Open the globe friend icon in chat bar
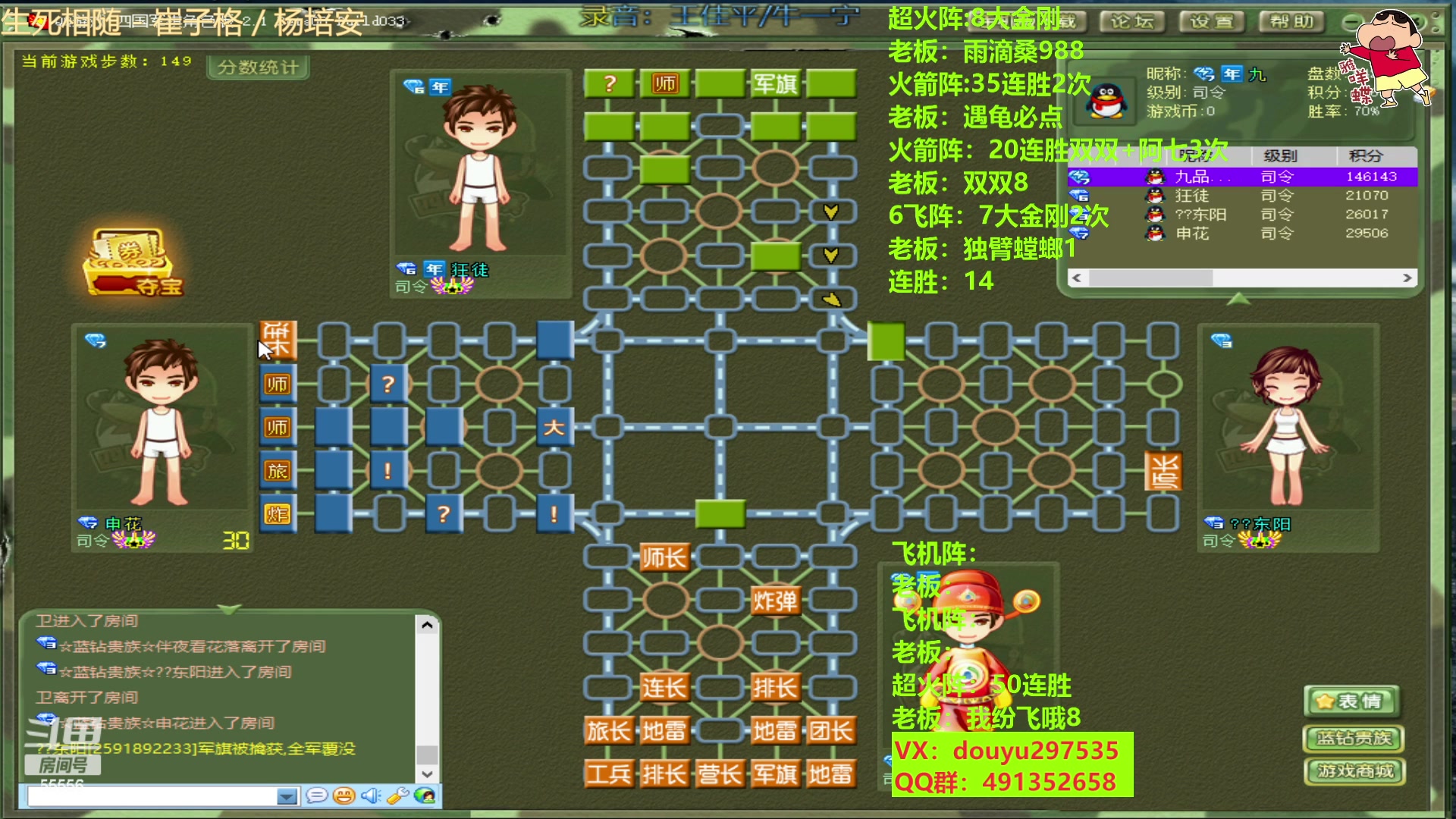1456x819 pixels. pyautogui.click(x=425, y=795)
